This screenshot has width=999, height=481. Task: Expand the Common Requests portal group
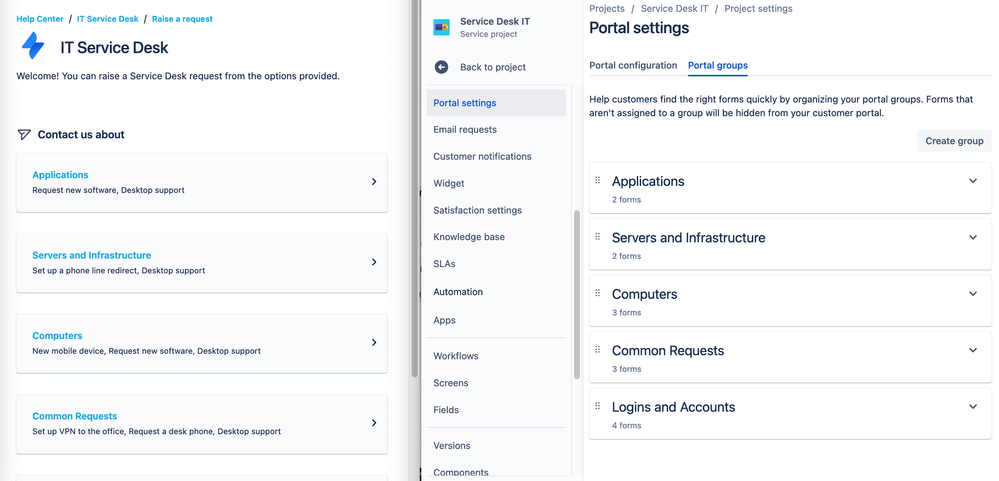point(973,350)
